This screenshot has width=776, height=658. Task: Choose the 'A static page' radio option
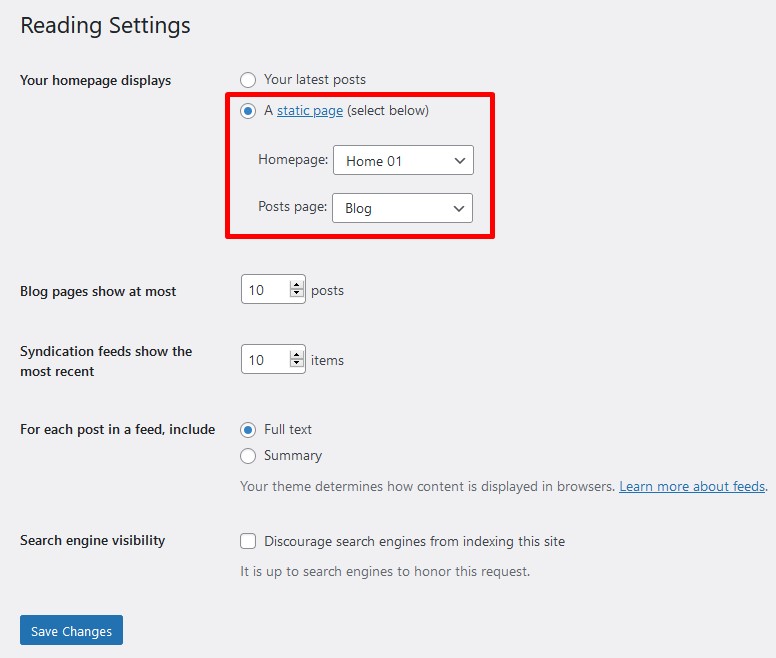[x=248, y=111]
